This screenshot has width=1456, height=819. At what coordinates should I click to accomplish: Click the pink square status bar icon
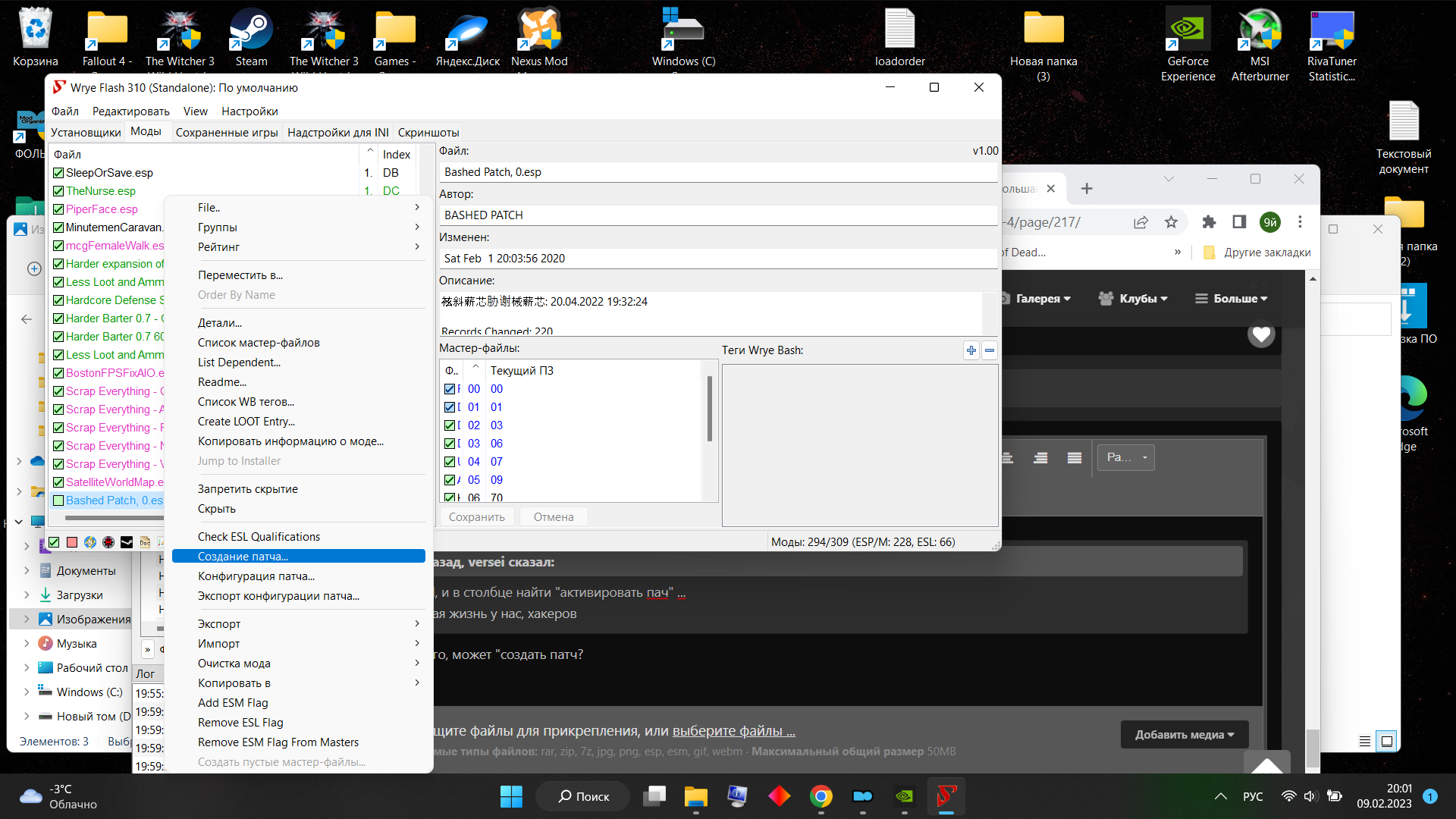72,542
